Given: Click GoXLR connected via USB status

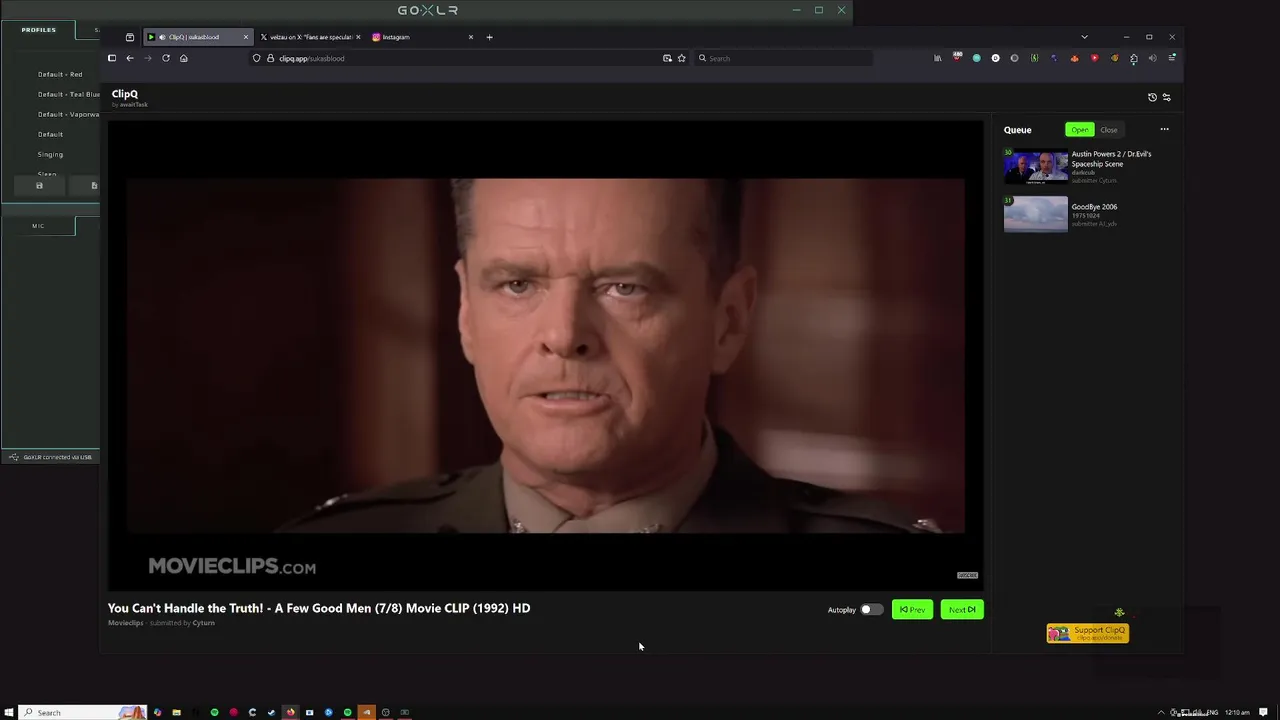Looking at the screenshot, I should 50,457.
